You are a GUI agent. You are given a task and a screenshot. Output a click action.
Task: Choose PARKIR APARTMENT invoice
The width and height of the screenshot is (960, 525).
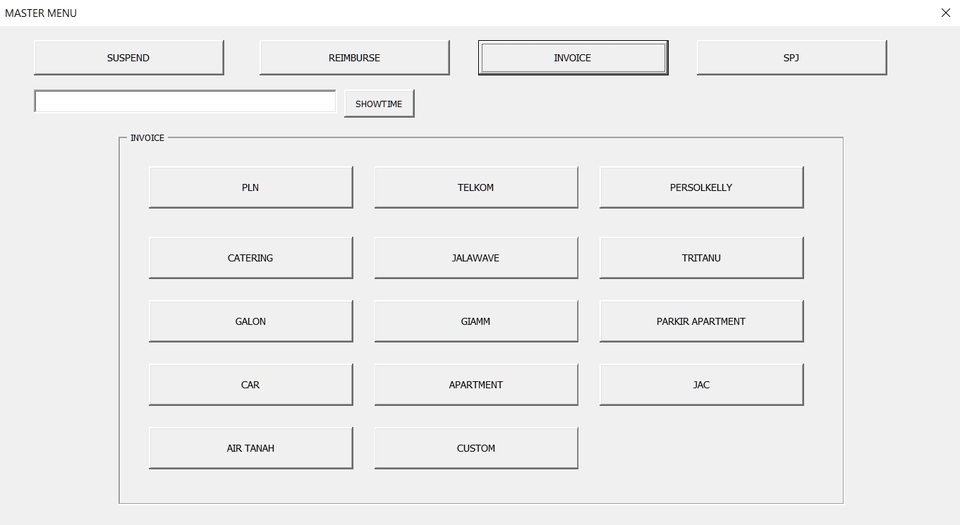(701, 322)
